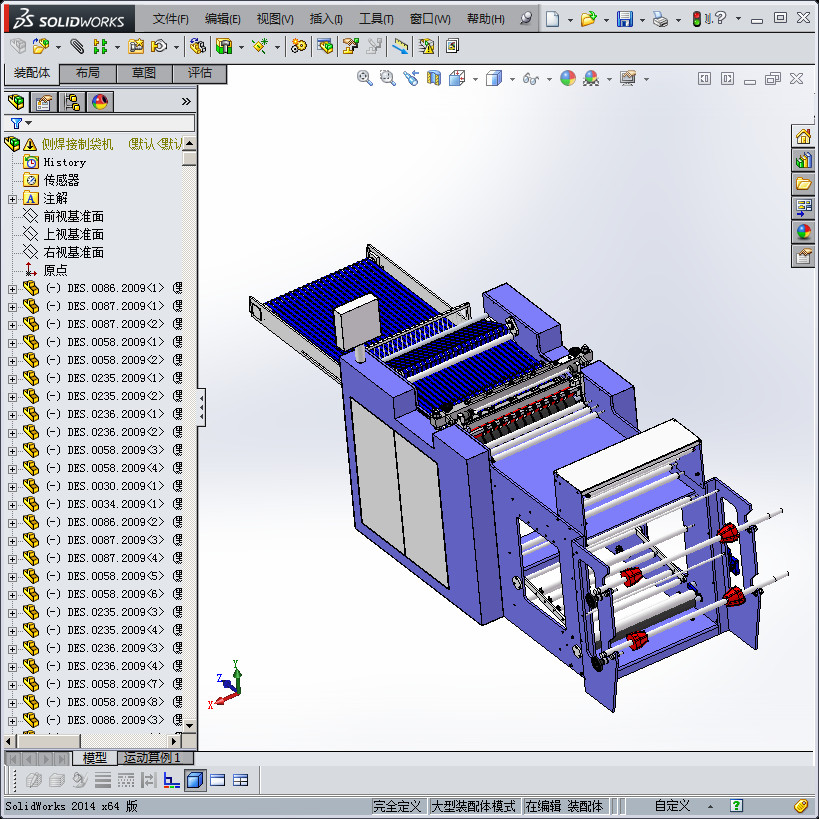
Task: Select the 传感器 tree item
Action: pos(61,180)
